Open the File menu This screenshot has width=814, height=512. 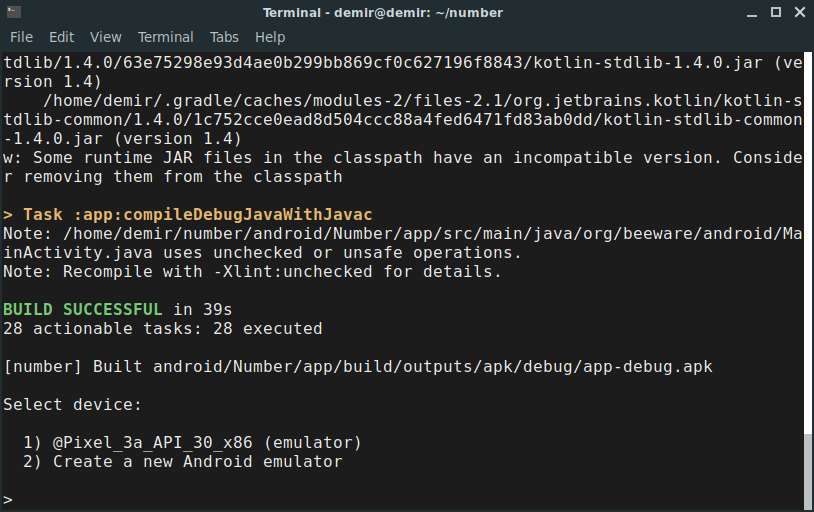click(21, 37)
